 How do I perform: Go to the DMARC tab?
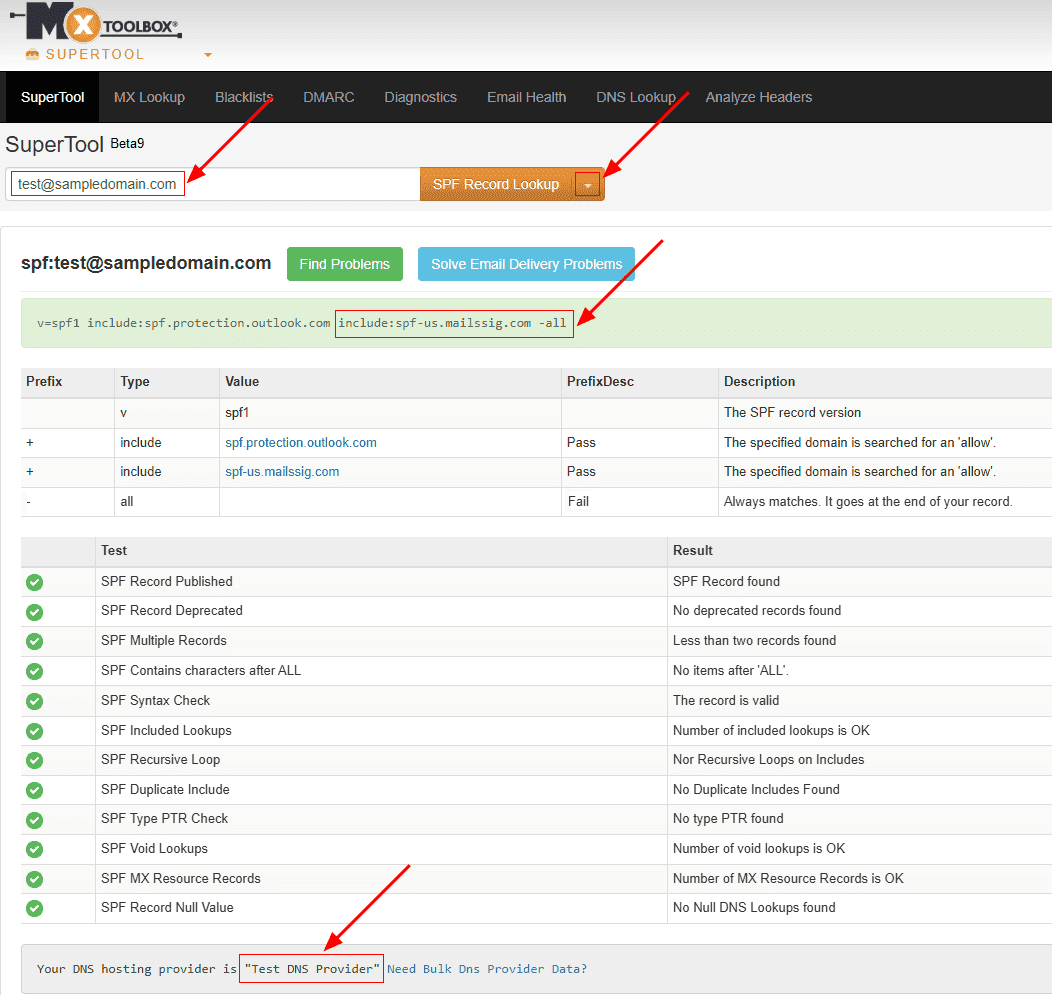tap(329, 97)
